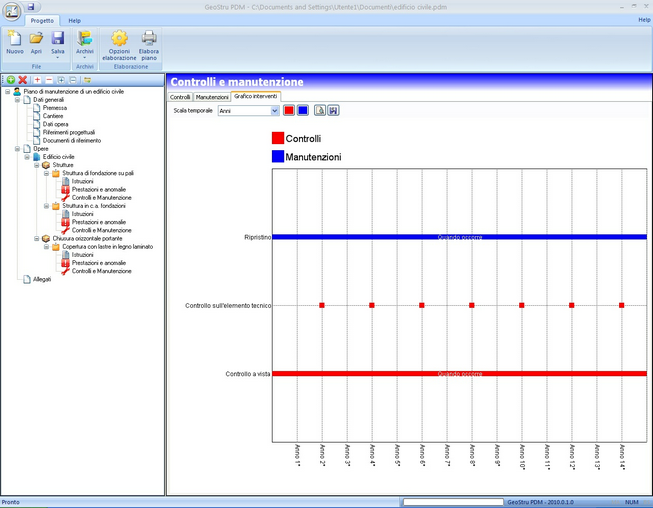Click the Anno 14 red control marker
The image size is (653, 508).
pyautogui.click(x=621, y=305)
